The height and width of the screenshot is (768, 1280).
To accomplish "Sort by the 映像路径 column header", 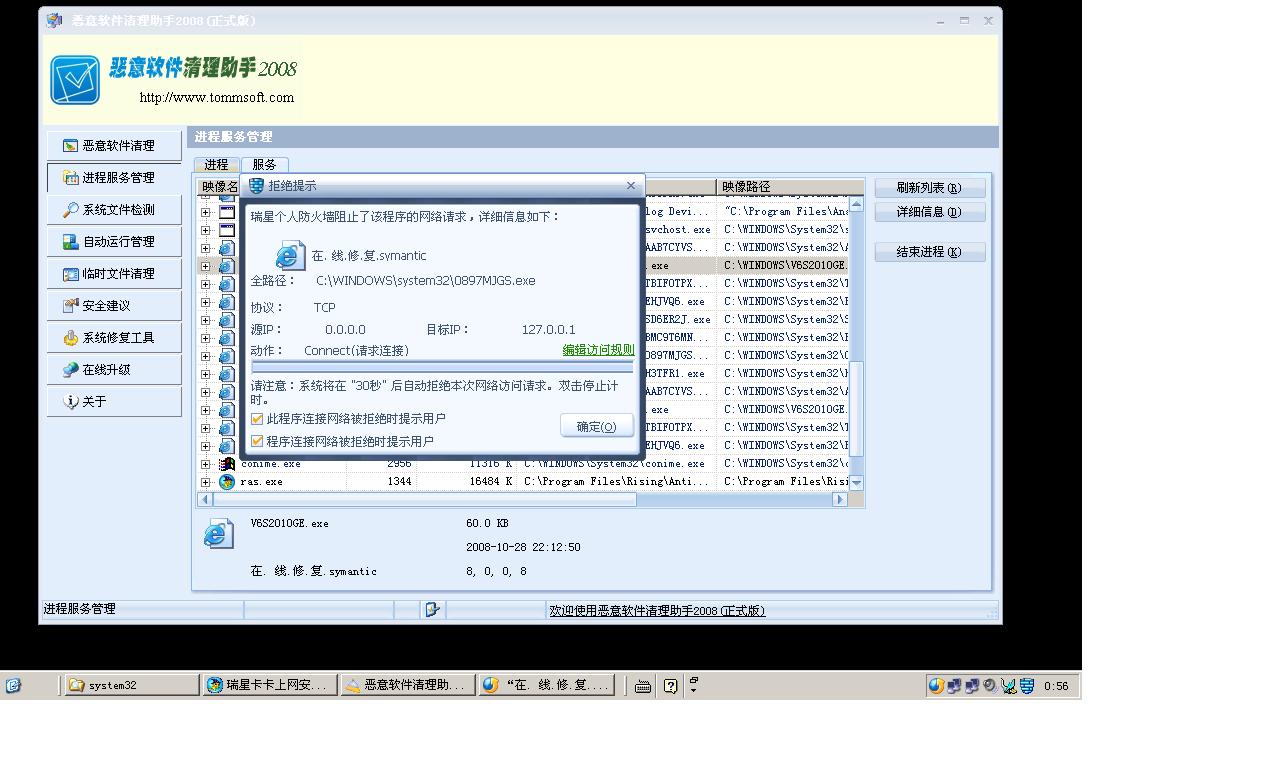I will pyautogui.click(x=790, y=187).
